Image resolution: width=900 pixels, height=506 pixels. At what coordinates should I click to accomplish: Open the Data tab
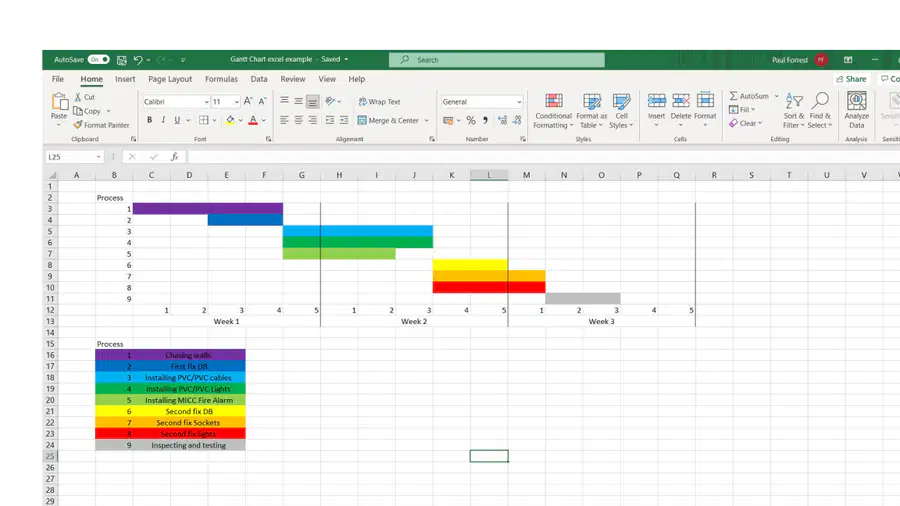point(259,79)
